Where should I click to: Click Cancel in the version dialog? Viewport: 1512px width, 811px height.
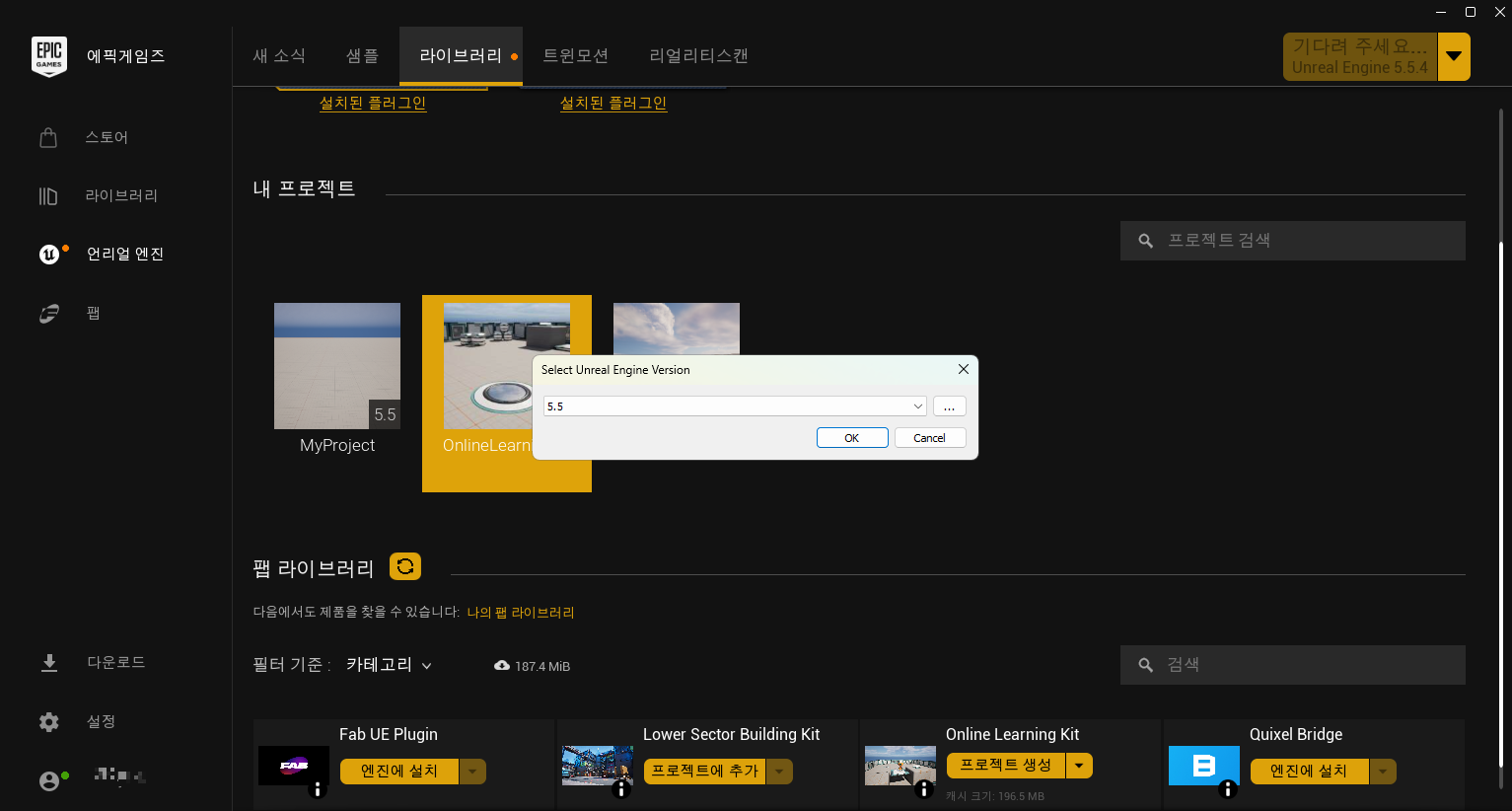tap(929, 438)
